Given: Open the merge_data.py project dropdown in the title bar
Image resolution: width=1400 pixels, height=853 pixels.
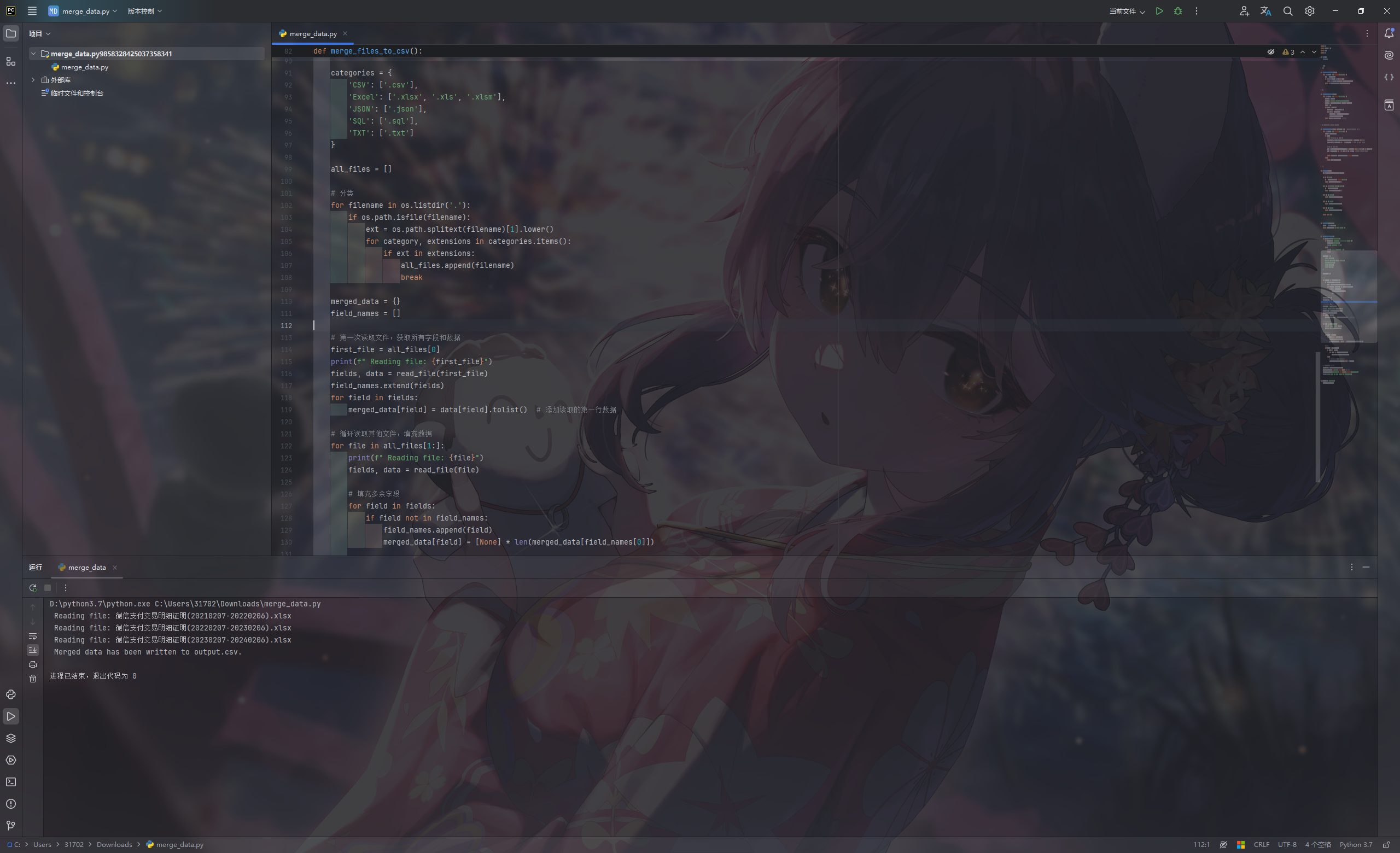Looking at the screenshot, I should tap(83, 11).
